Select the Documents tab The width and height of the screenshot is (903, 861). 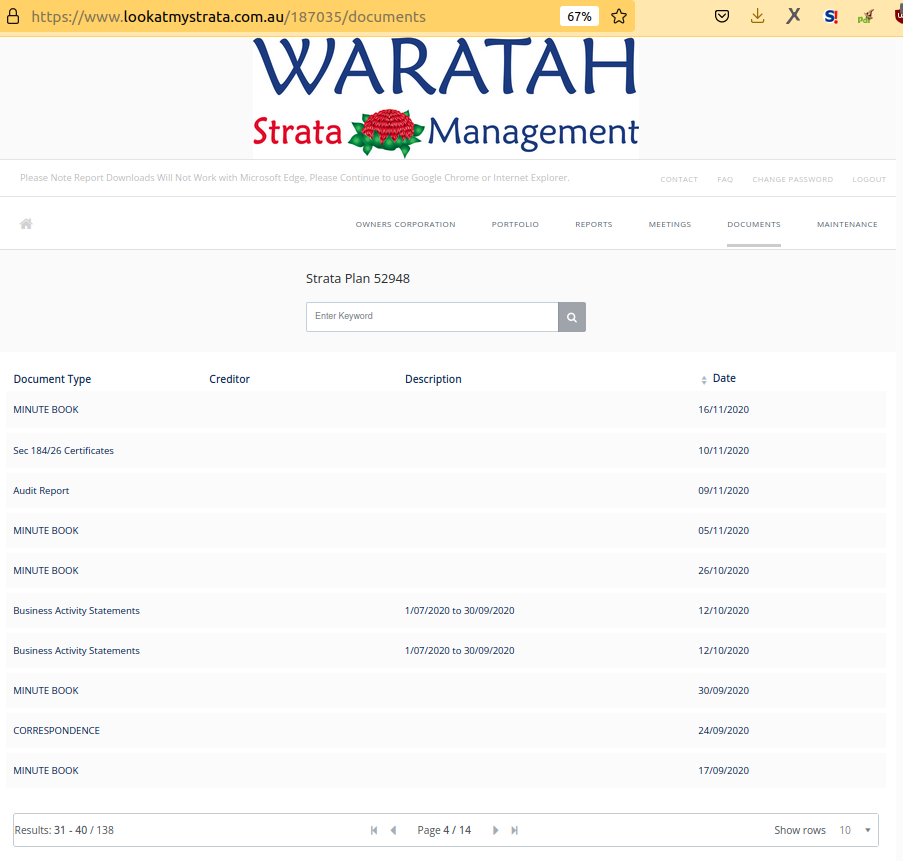pos(754,224)
